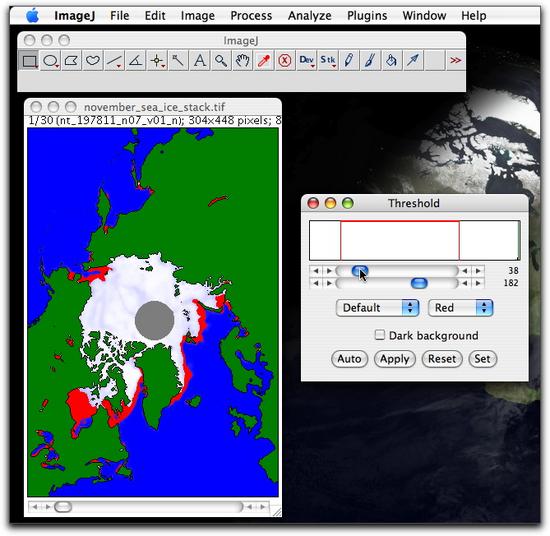Image resolution: width=550 pixels, height=536 pixels.
Task: Show more tools with the double-arrow switcher
Action: click(455, 61)
